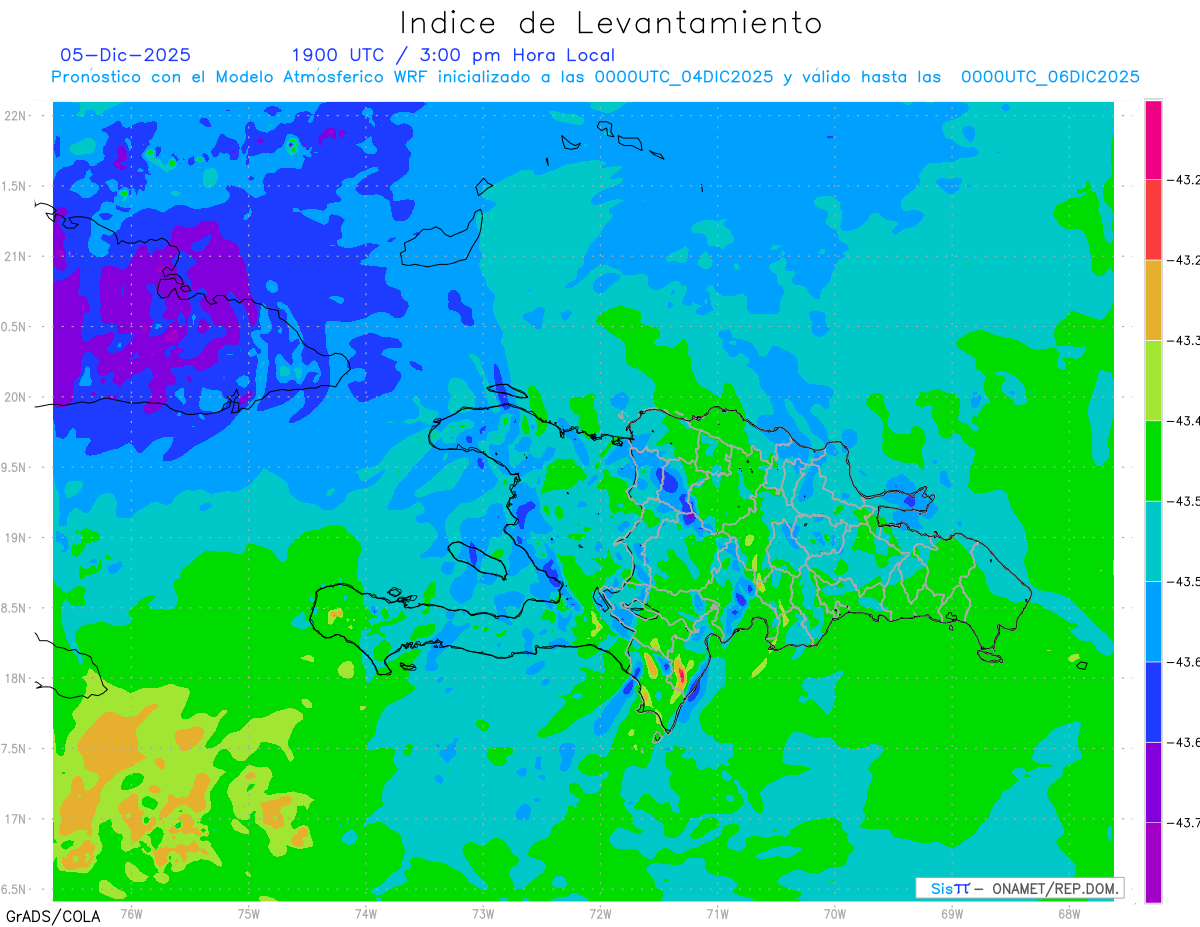Pick the bottom violet swatch on the color bar
This screenshot has width=1200, height=927.
pyautogui.click(x=1153, y=862)
